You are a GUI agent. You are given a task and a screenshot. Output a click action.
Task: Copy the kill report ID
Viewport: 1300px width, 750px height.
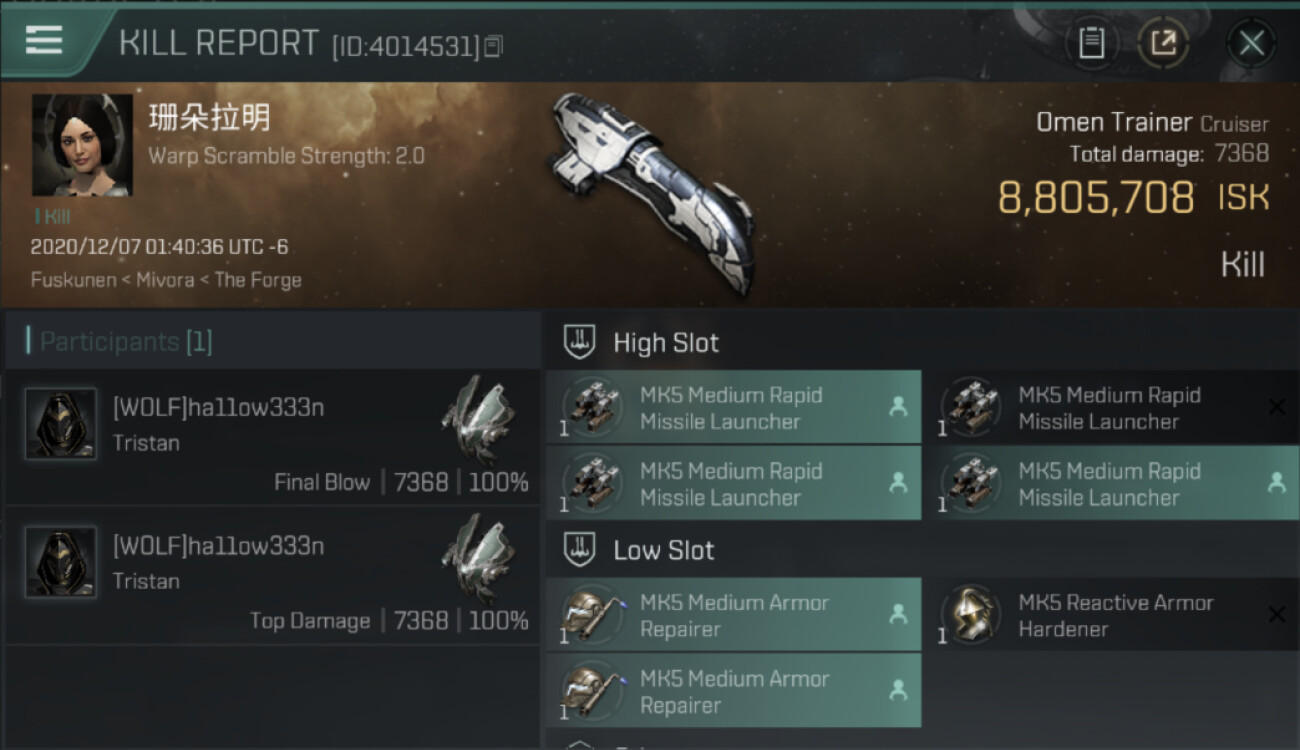(x=493, y=46)
